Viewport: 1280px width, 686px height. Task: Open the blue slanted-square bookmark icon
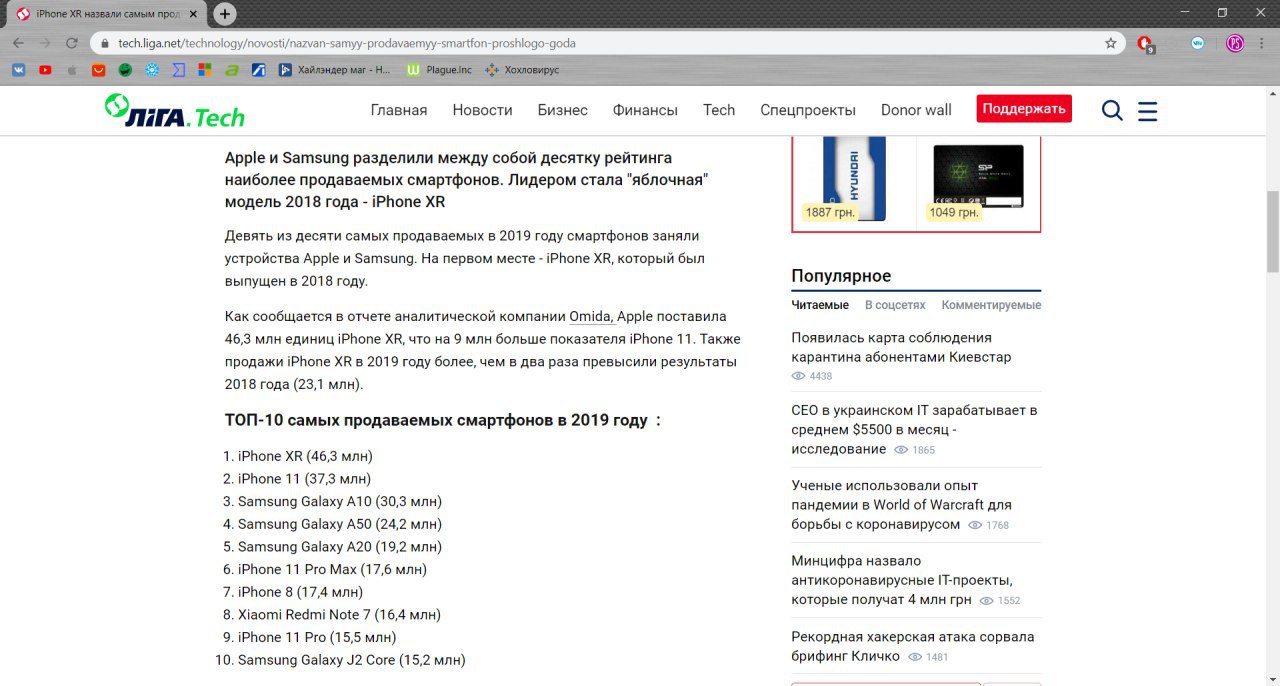[258, 70]
